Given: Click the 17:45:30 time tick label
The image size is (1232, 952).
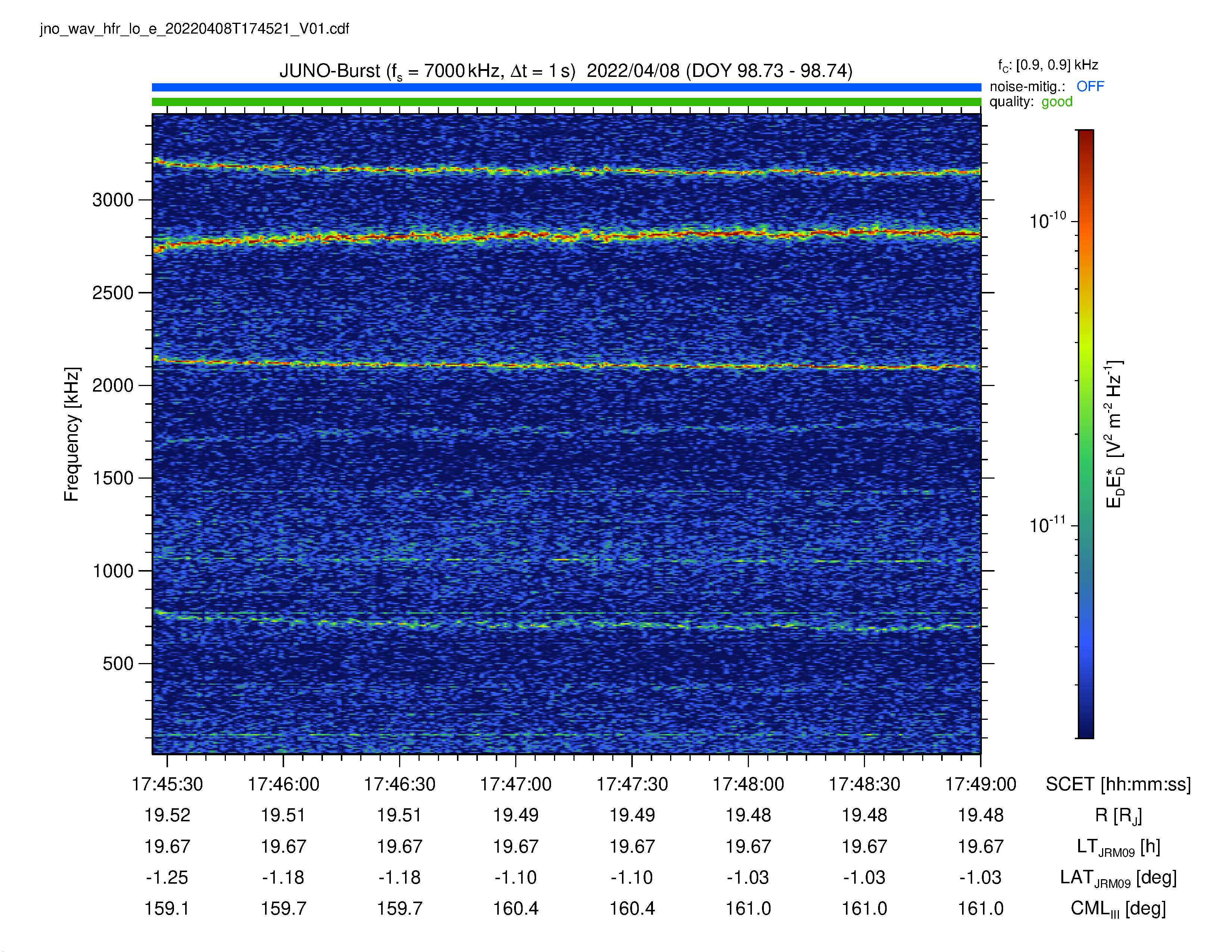Looking at the screenshot, I should 167,784.
